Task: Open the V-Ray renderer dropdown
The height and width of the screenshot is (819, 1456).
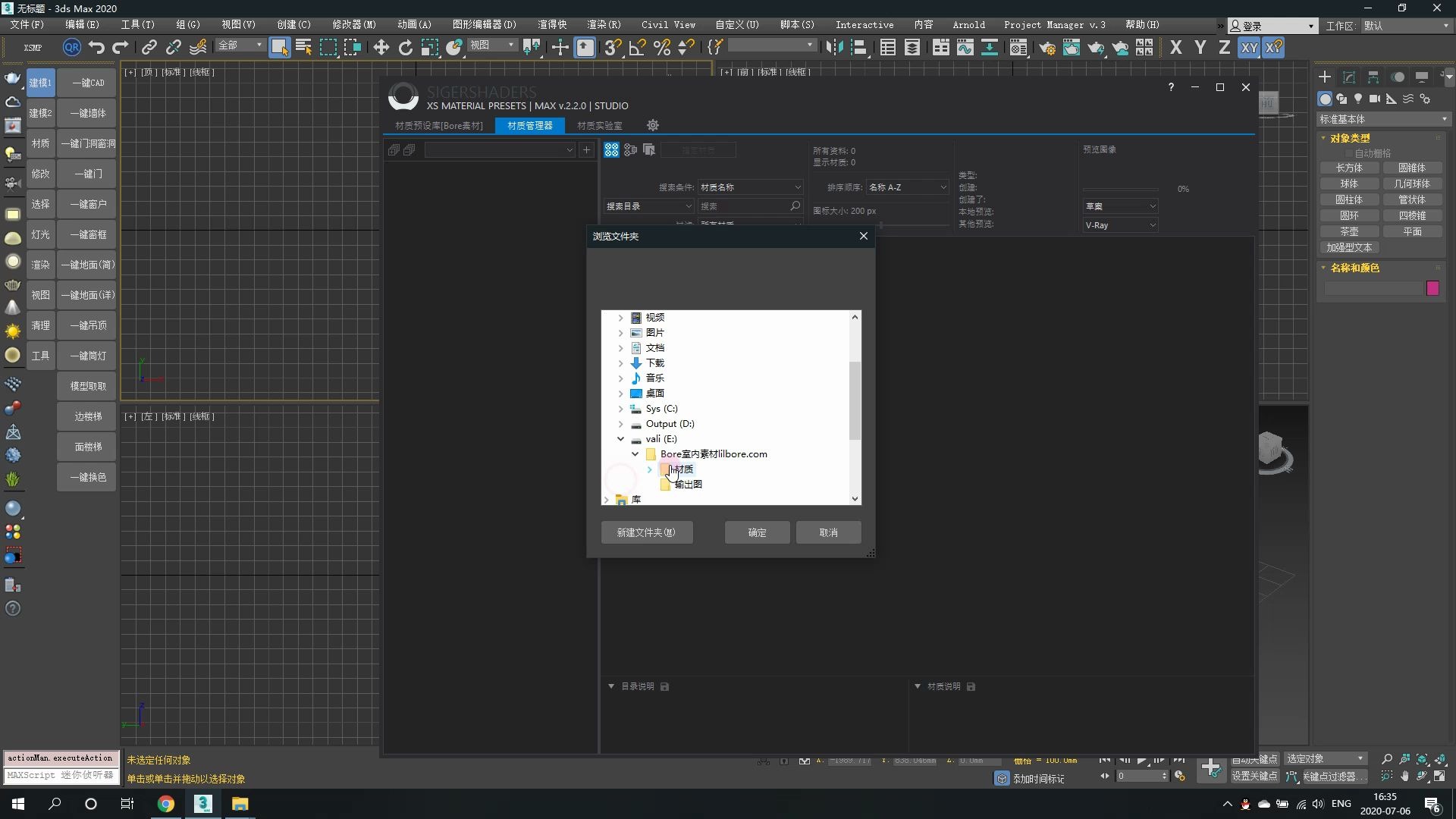Action: click(1120, 225)
